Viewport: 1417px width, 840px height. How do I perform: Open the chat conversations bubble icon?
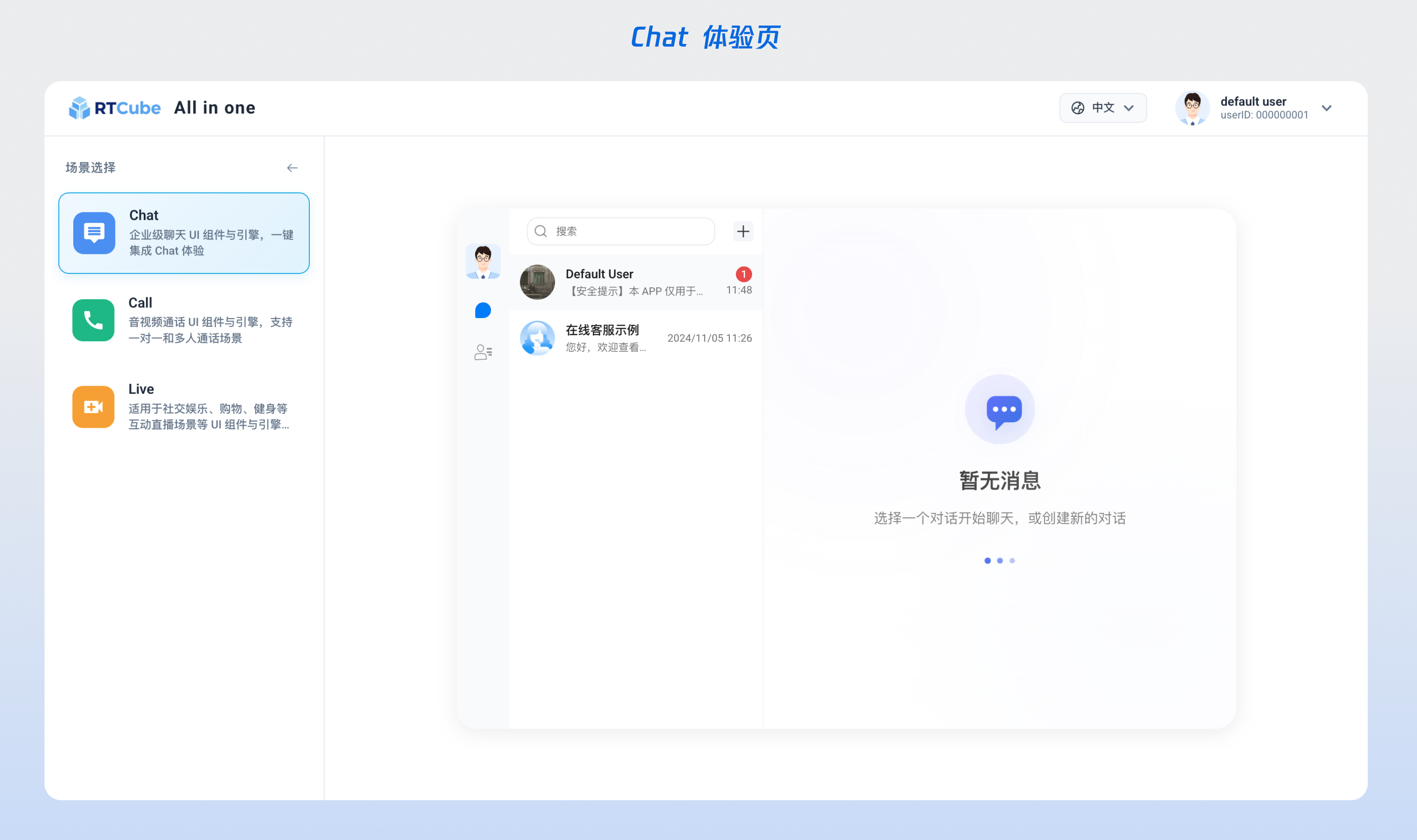(483, 310)
